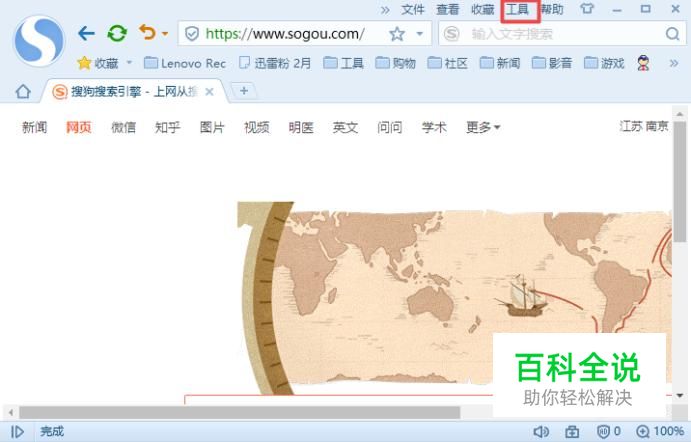Open the 影音 bookmark folder
691x442 pixels.
point(552,63)
